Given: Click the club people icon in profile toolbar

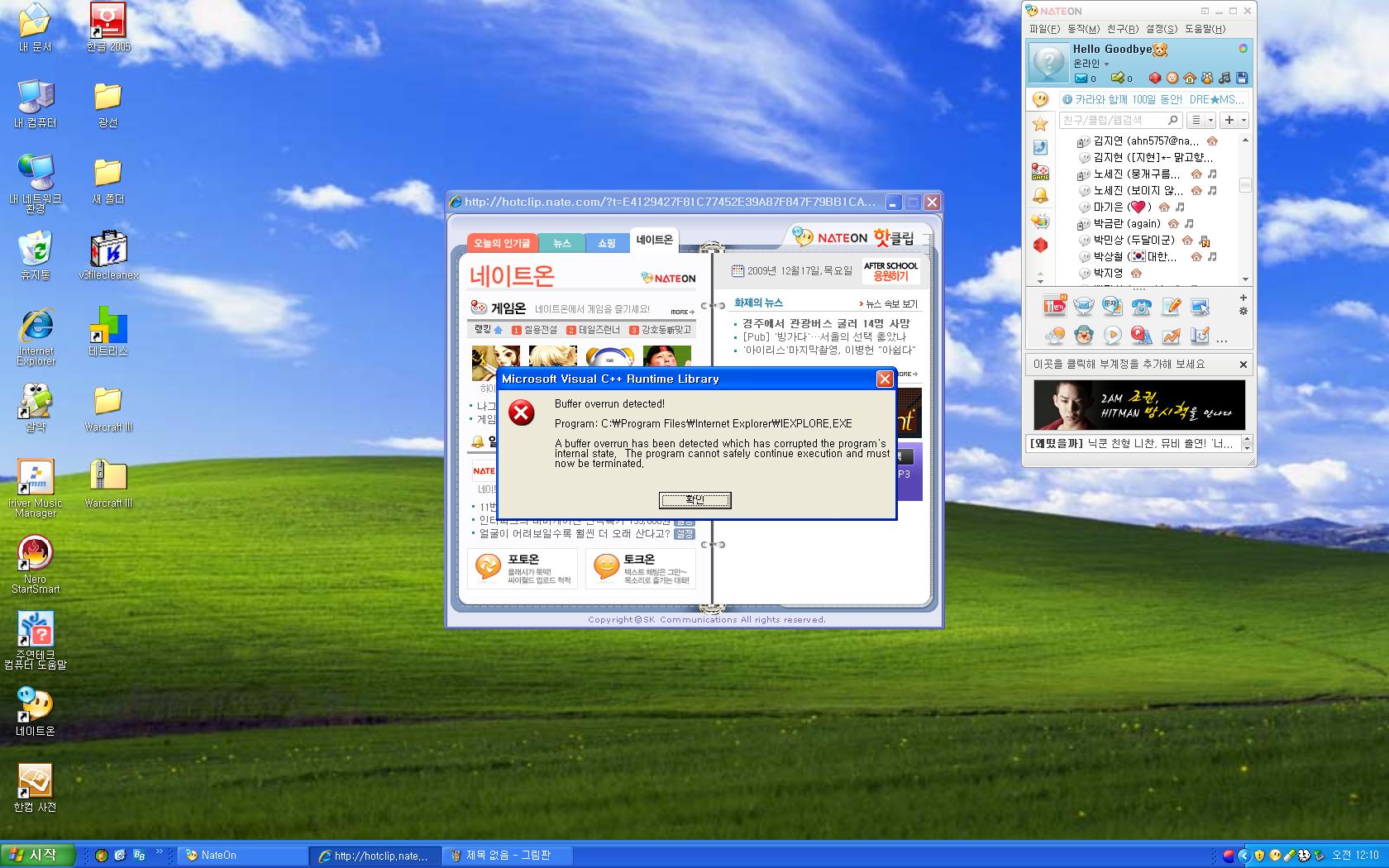Looking at the screenshot, I should tap(1207, 78).
